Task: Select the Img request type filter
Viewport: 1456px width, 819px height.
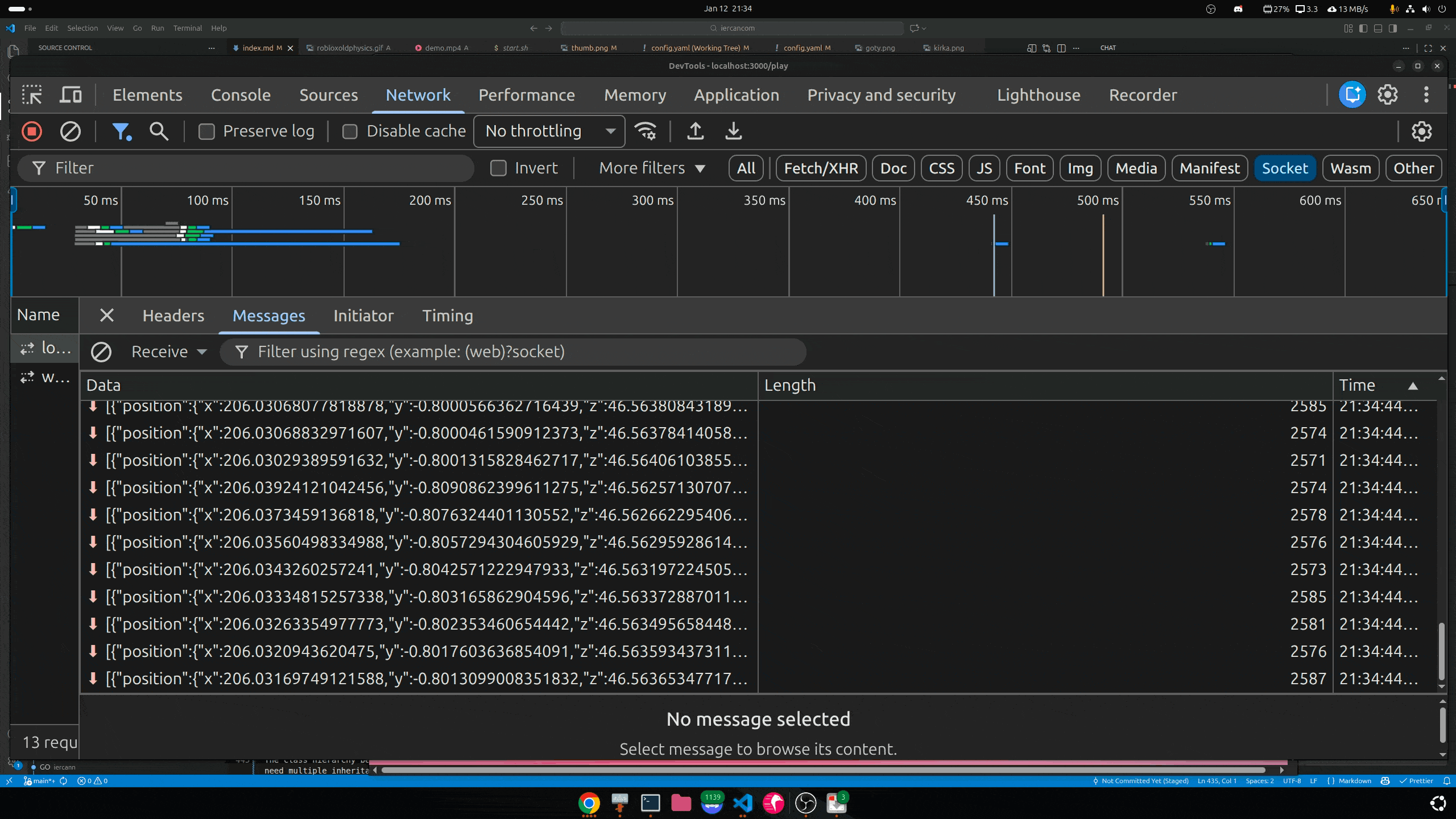Action: (1079, 168)
